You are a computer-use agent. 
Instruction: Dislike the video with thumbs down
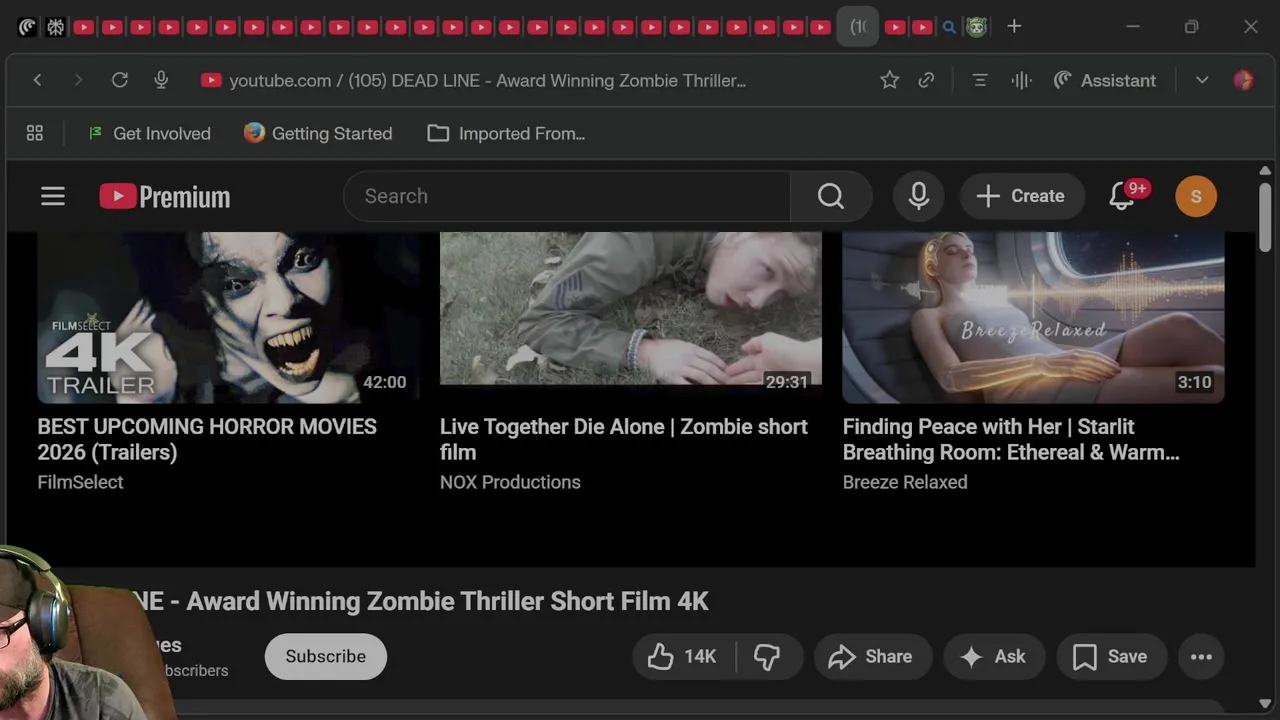(768, 657)
